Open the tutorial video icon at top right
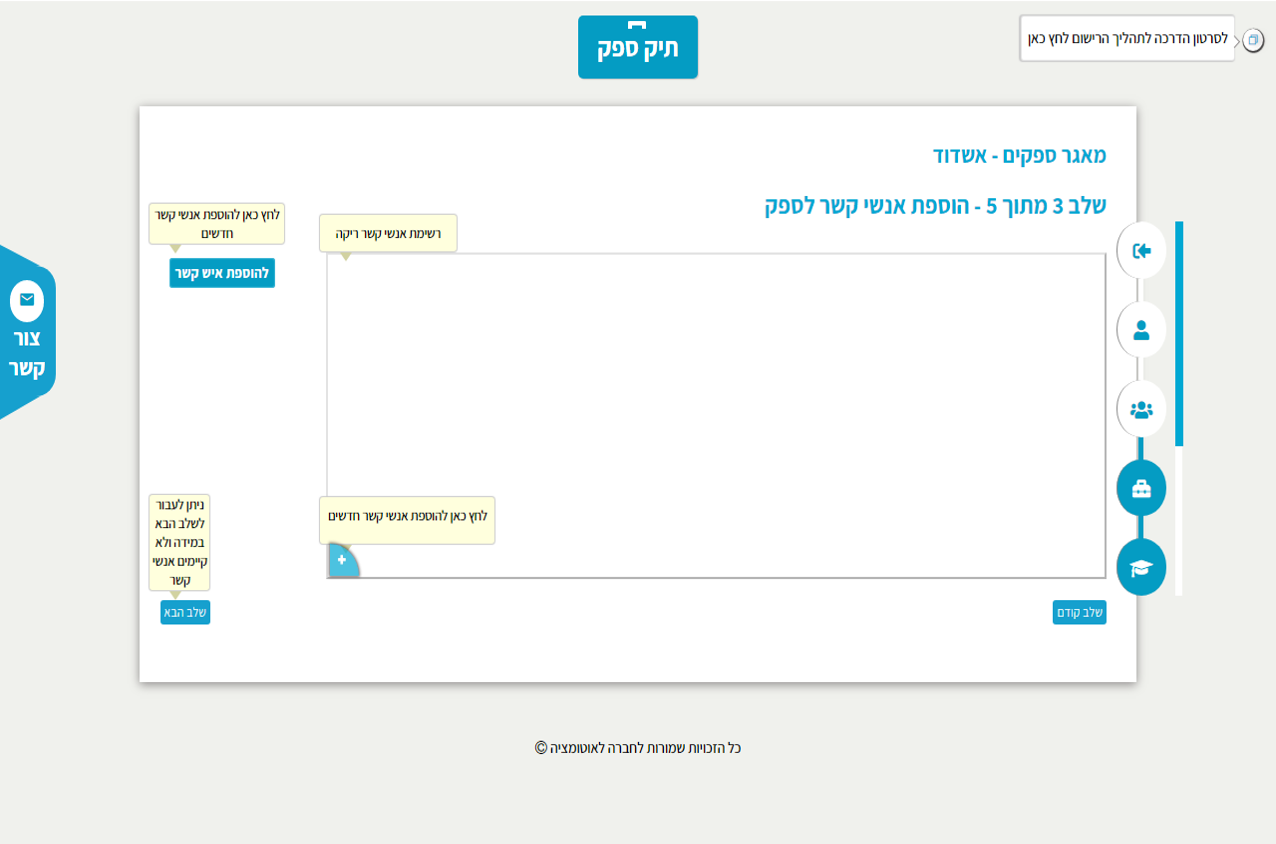This screenshot has height=844, width=1276. pyautogui.click(x=1253, y=40)
